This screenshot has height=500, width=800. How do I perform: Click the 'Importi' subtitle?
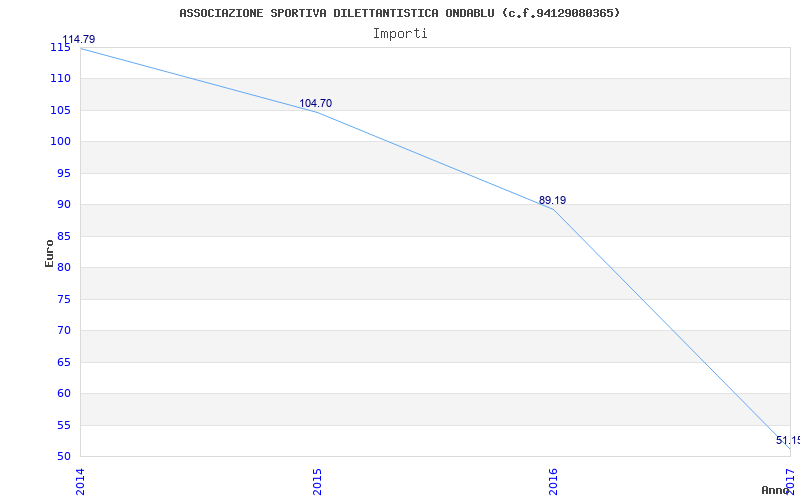click(x=400, y=34)
